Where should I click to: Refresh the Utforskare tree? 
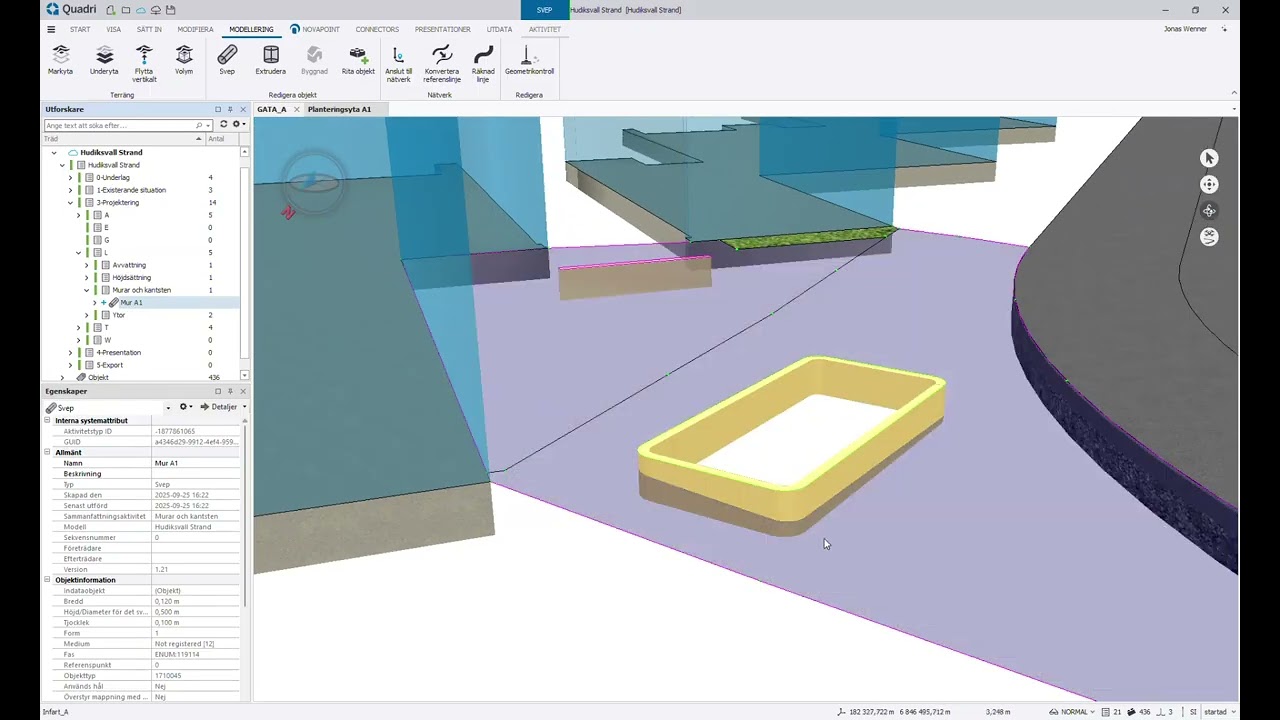223,125
